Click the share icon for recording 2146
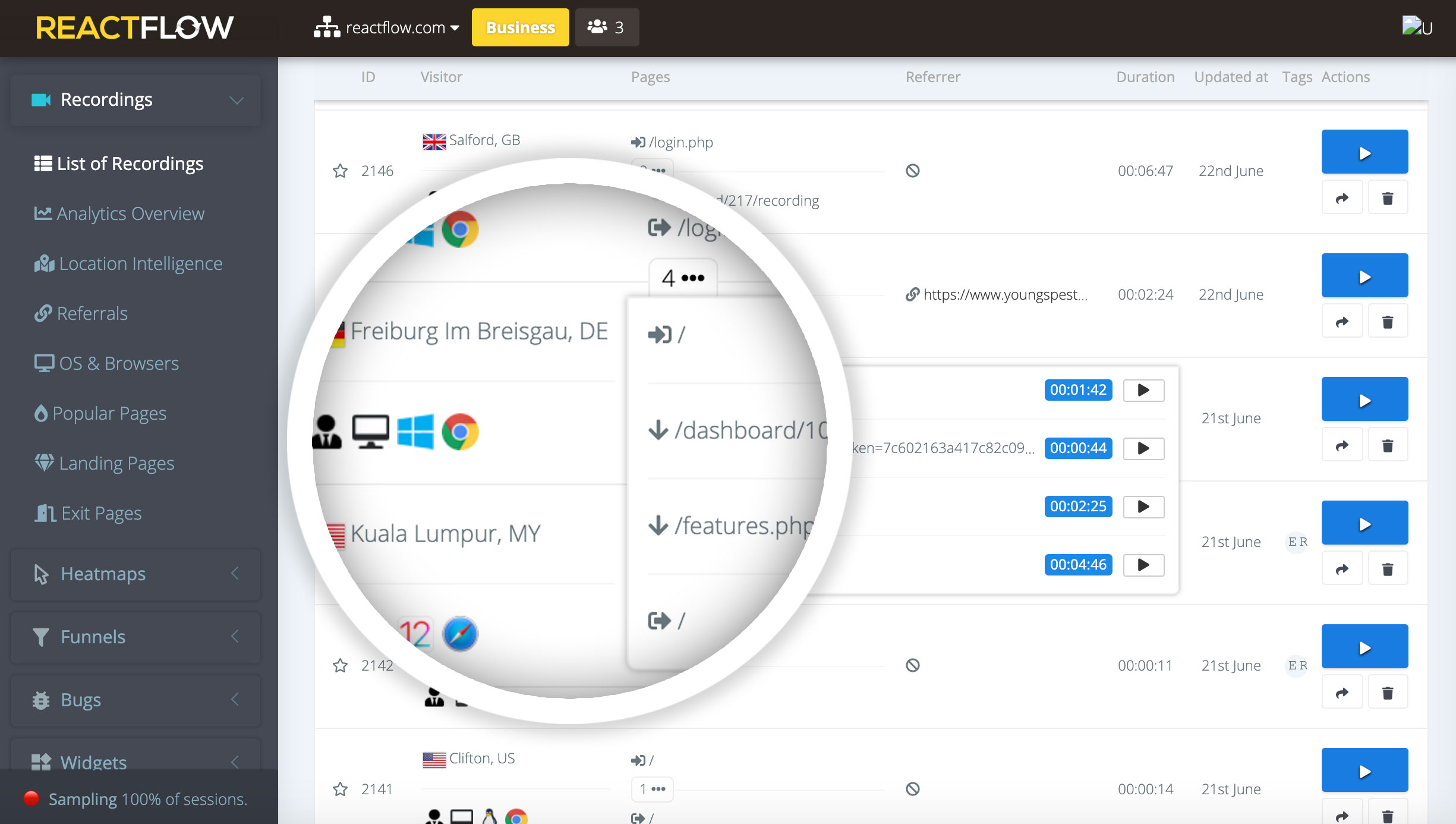Screen dimensions: 1456x824 coord(1341,197)
